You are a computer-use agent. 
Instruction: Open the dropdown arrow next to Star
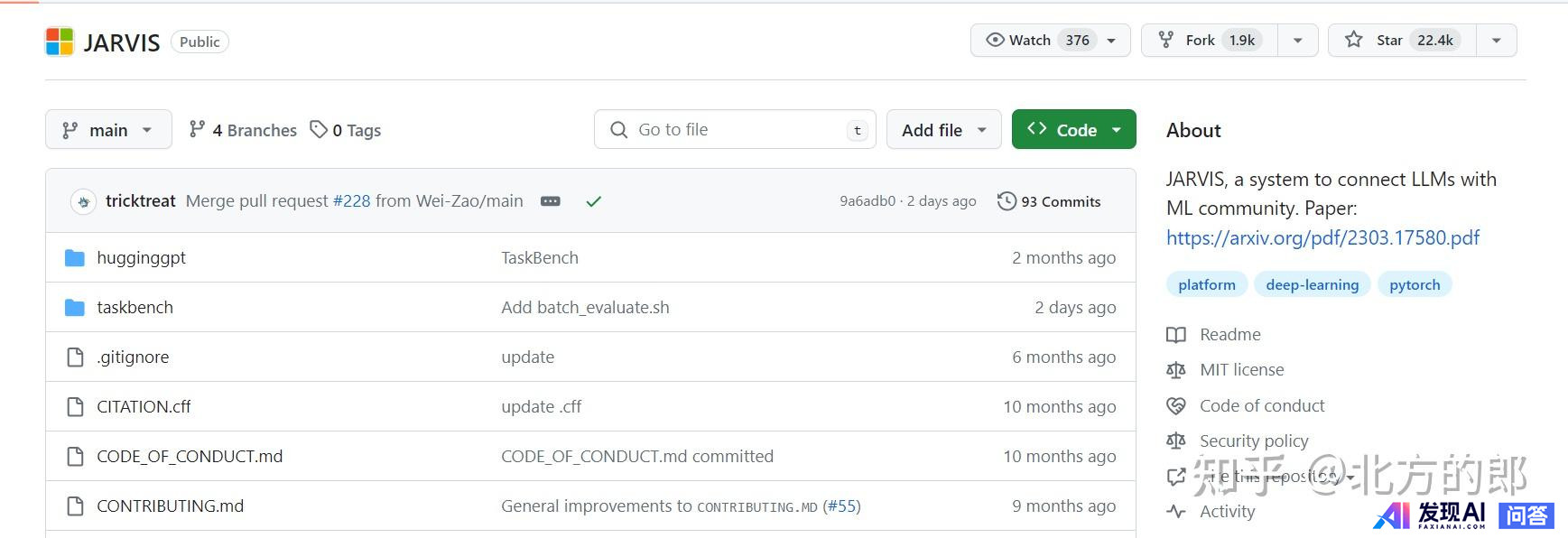tap(1497, 40)
